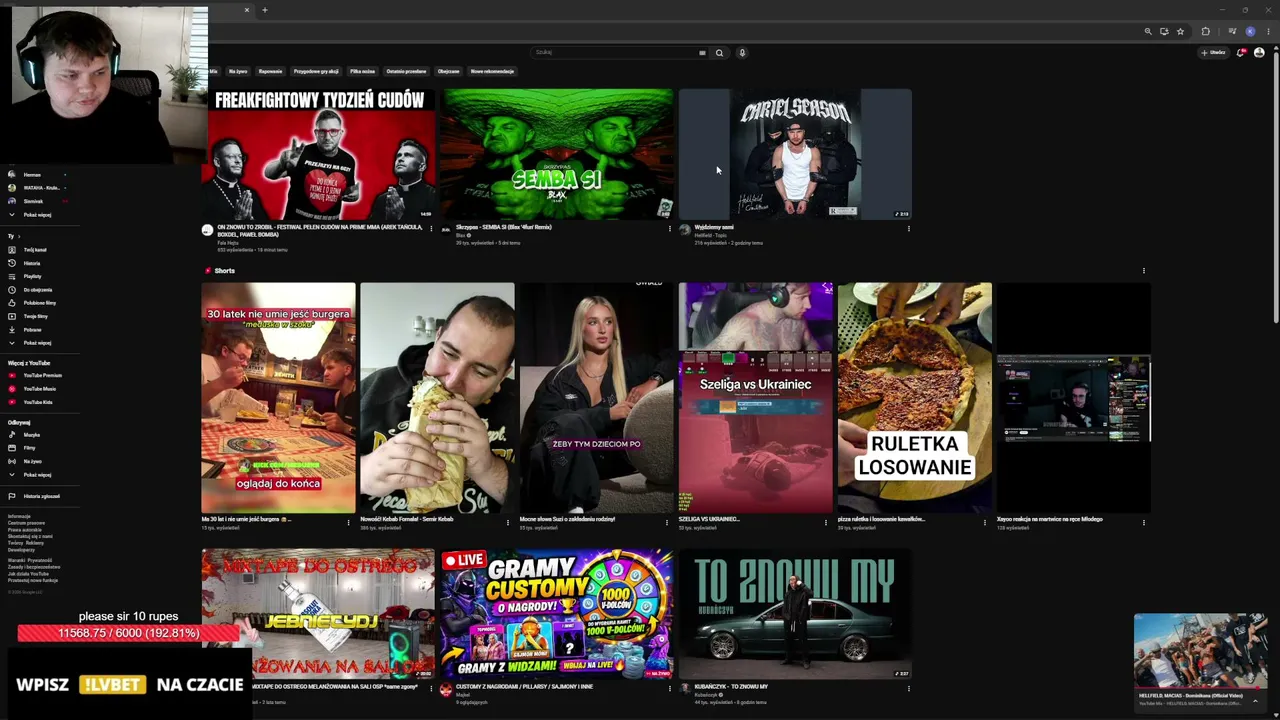This screenshot has width=1280, height=720.
Task: Open Polubione filmy in the sidebar
Action: [x=39, y=303]
